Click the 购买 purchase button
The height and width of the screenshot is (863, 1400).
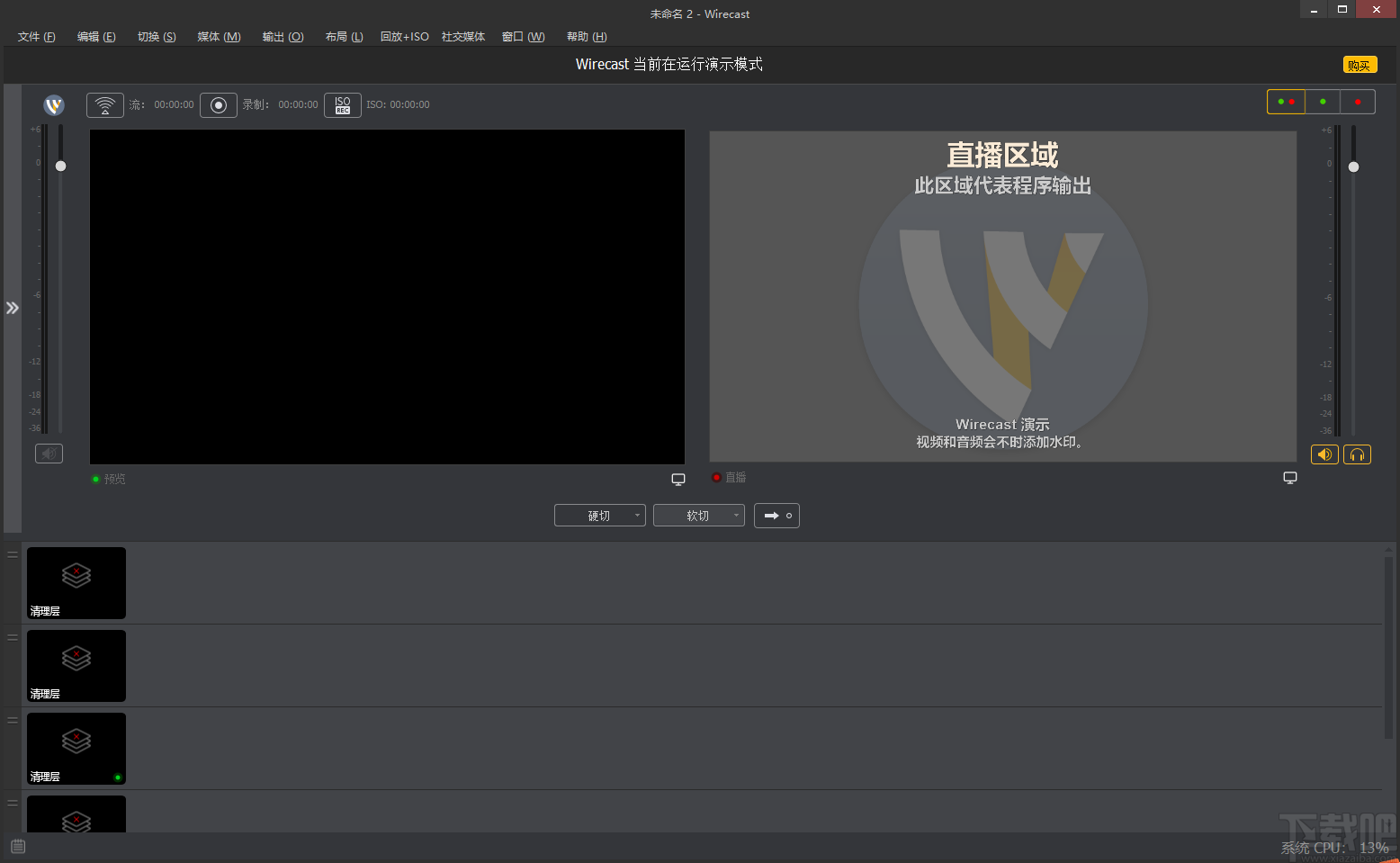tap(1360, 64)
